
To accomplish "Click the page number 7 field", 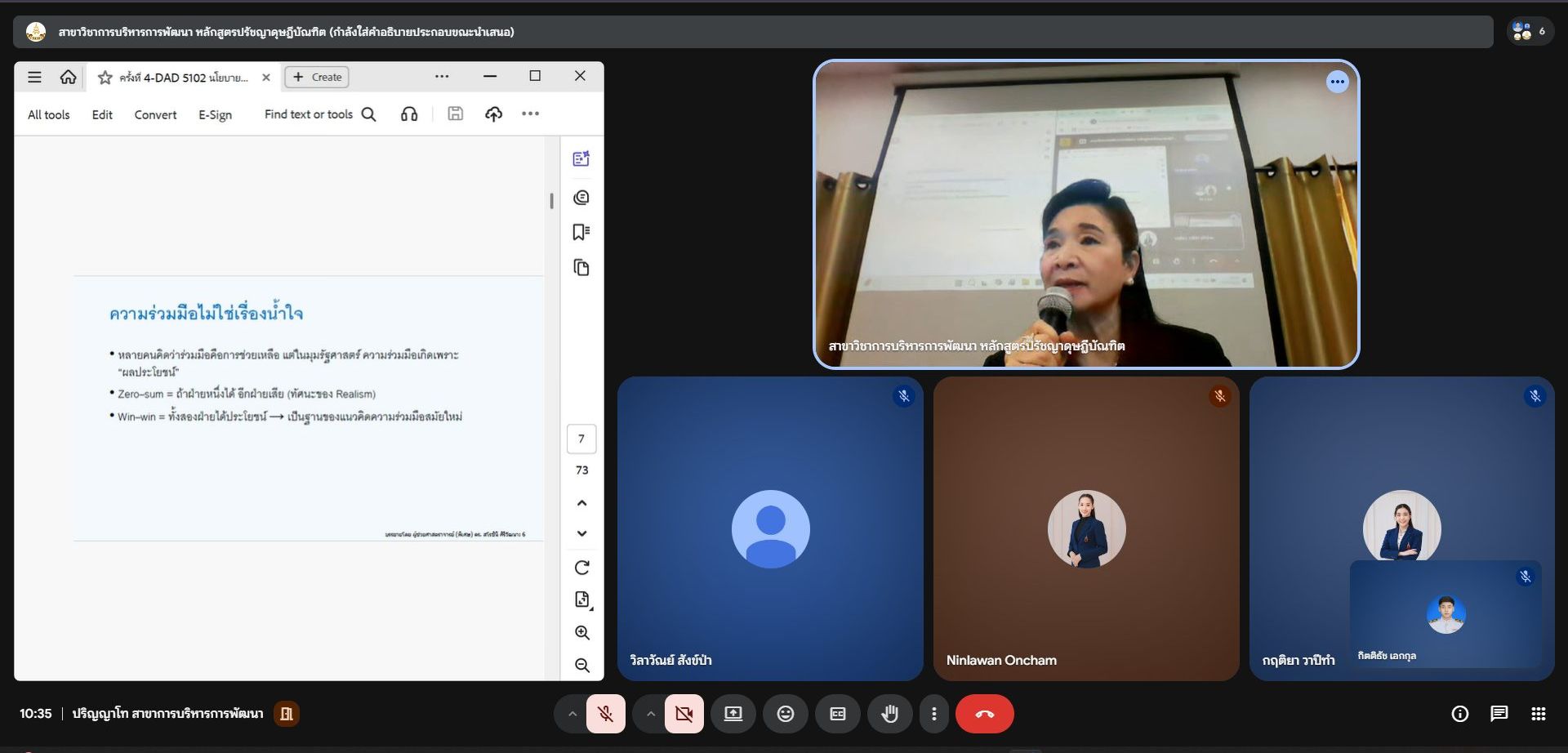I will coord(581,439).
